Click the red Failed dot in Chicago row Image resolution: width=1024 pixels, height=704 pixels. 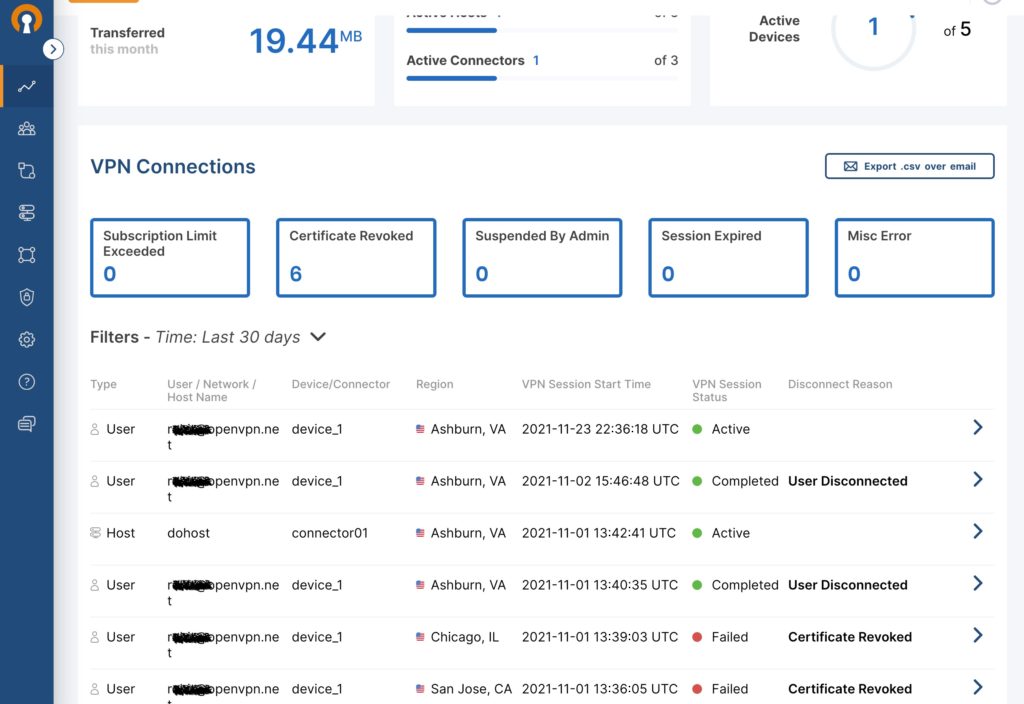pyautogui.click(x=697, y=637)
